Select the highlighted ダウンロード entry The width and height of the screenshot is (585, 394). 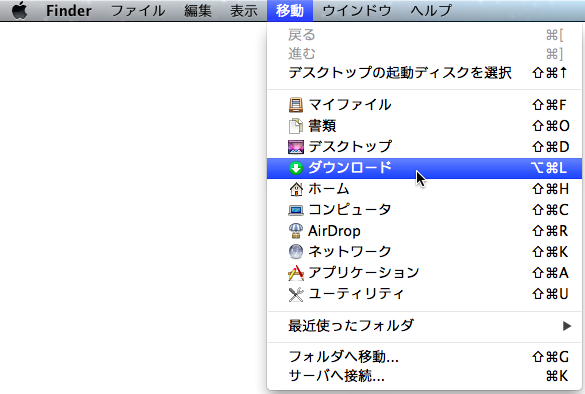[425, 168]
